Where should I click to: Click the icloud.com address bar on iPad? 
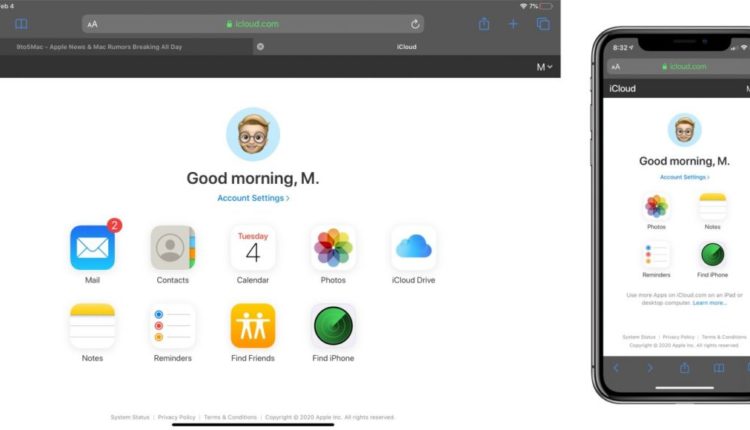click(x=253, y=23)
